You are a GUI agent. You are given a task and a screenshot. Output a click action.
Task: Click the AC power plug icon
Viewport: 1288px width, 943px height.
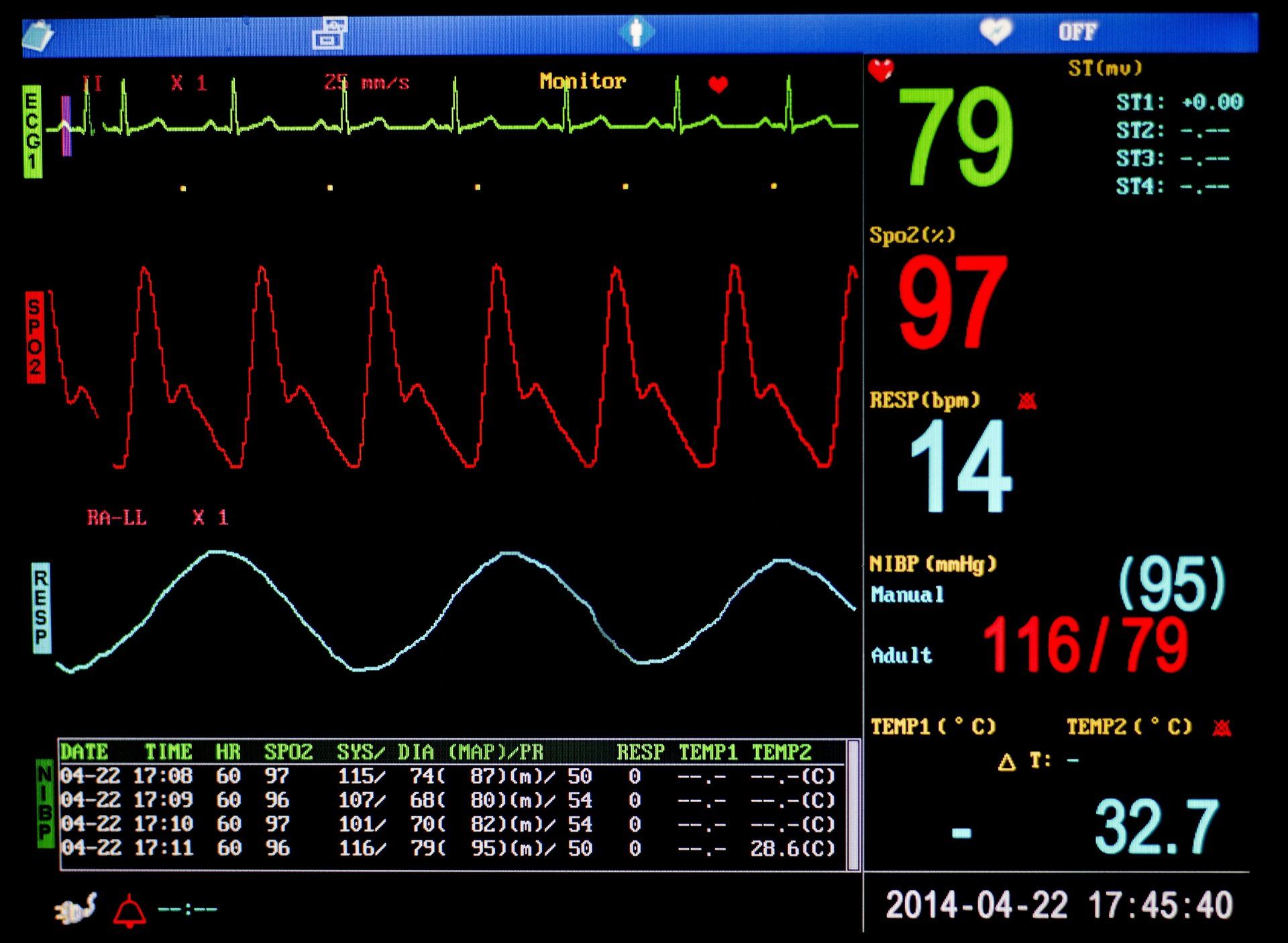75,909
